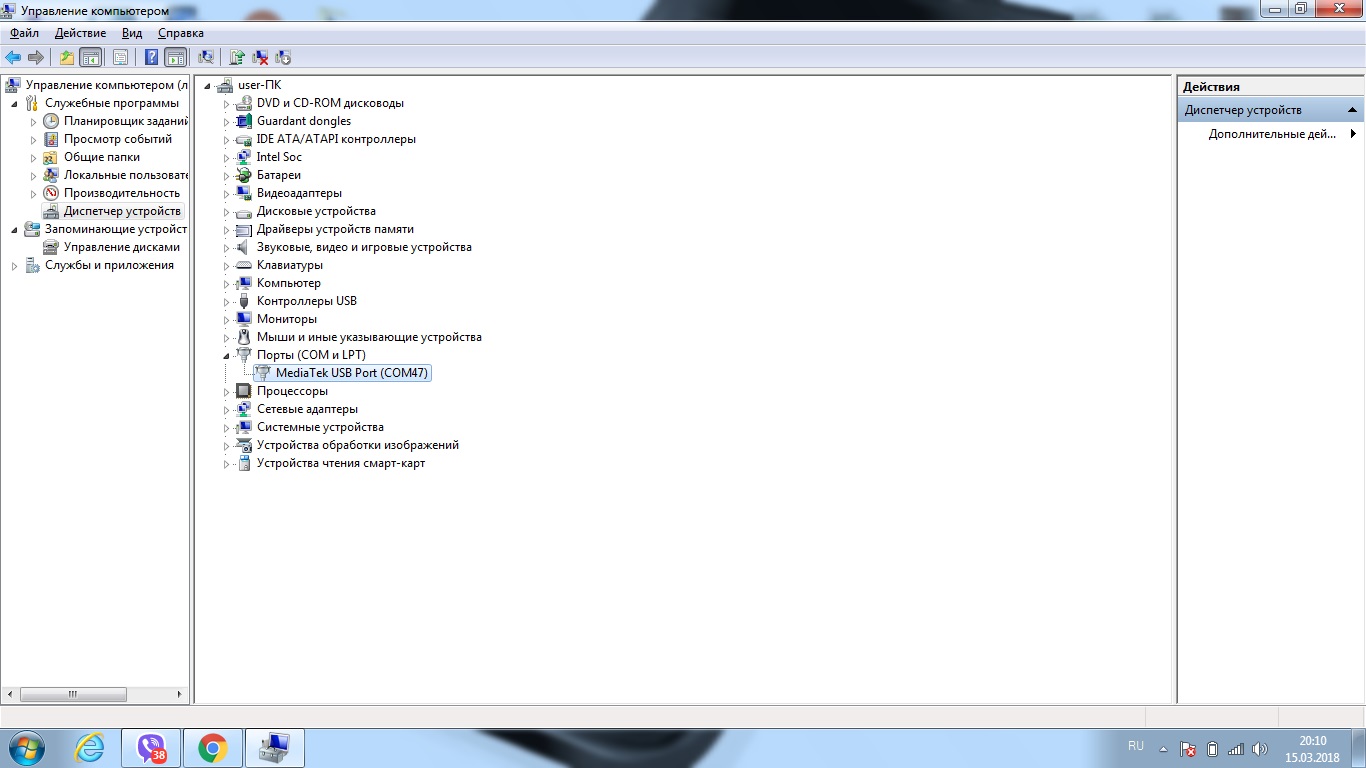Open the Справка menu

(180, 33)
